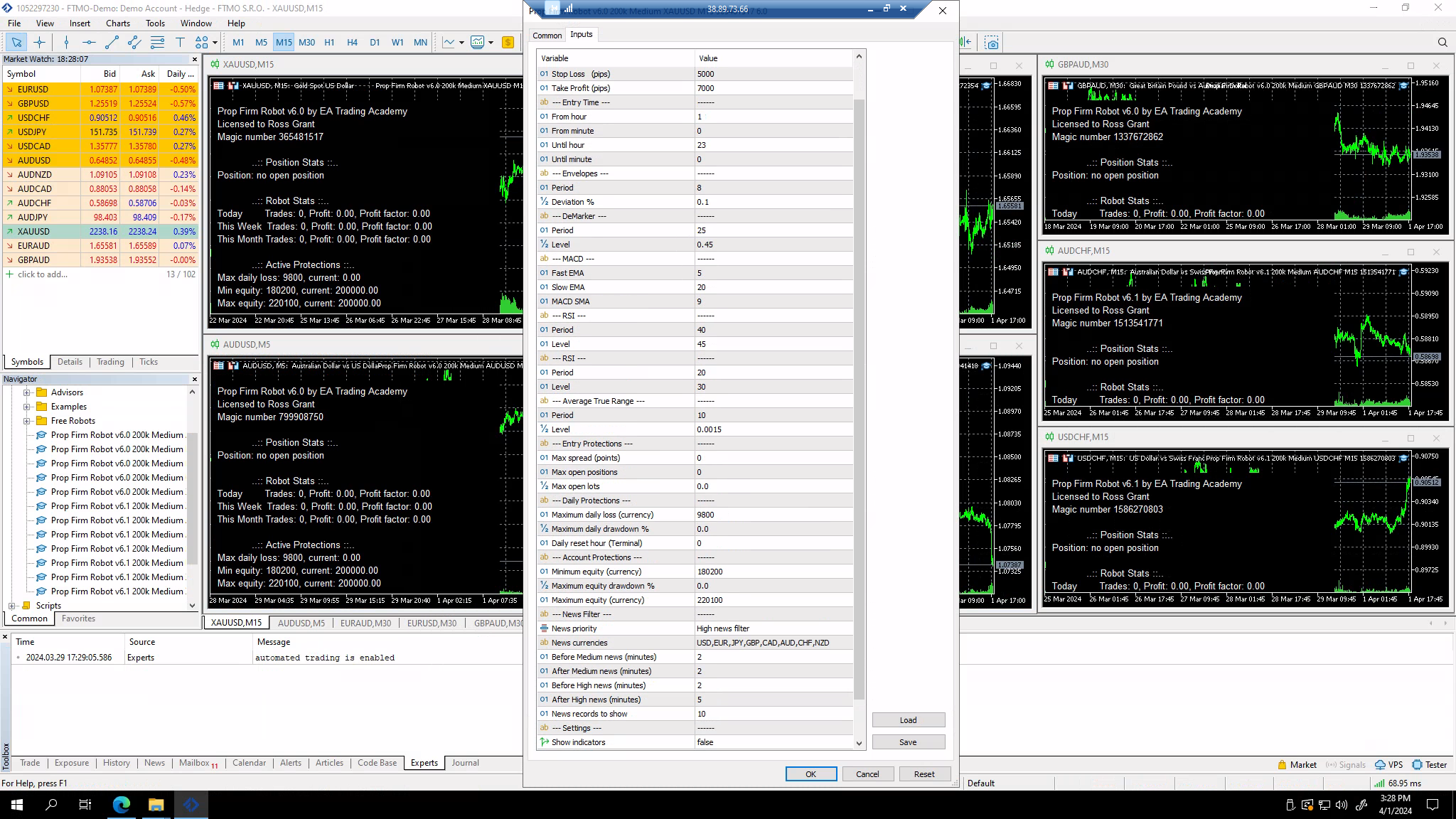The width and height of the screenshot is (1456, 819).
Task: Open the File menu
Action: (14, 23)
